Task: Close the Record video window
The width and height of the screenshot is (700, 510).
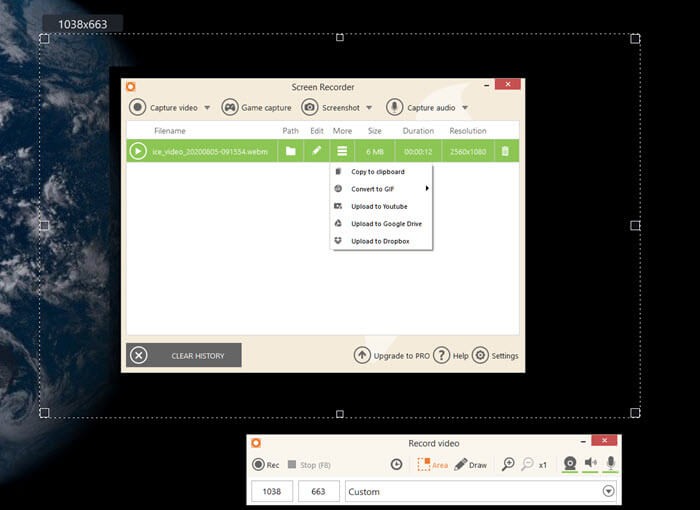Action: point(604,440)
